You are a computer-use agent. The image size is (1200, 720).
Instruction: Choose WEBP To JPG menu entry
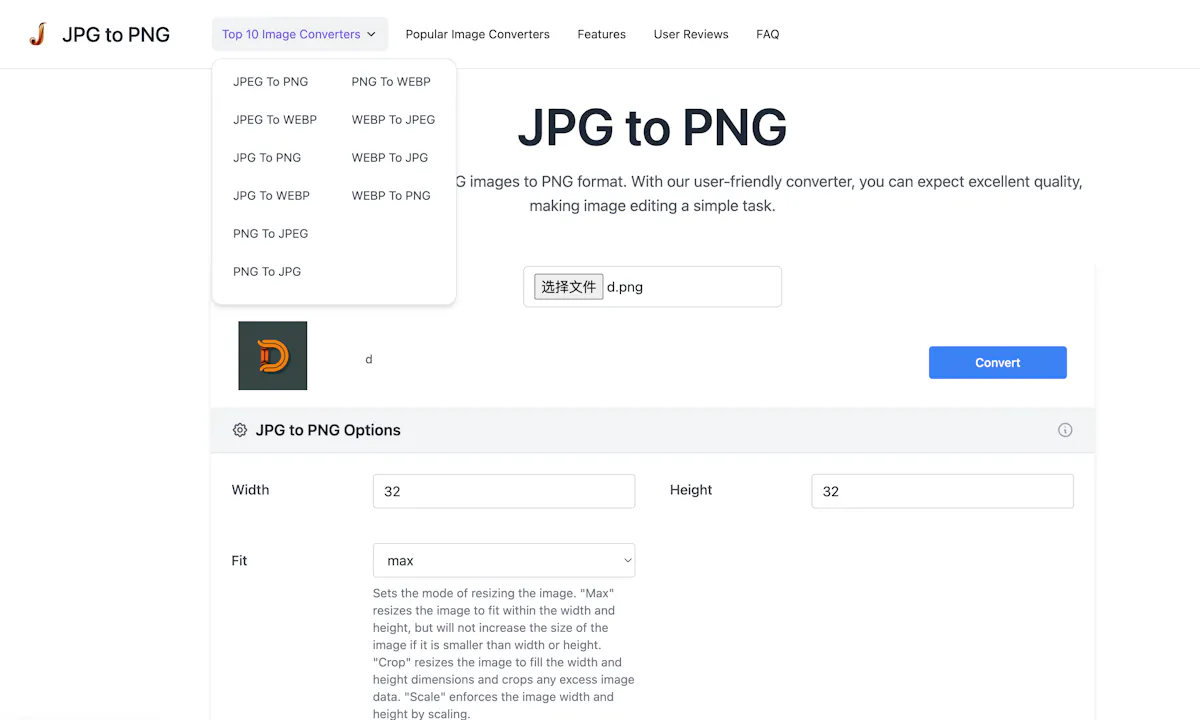[390, 158]
